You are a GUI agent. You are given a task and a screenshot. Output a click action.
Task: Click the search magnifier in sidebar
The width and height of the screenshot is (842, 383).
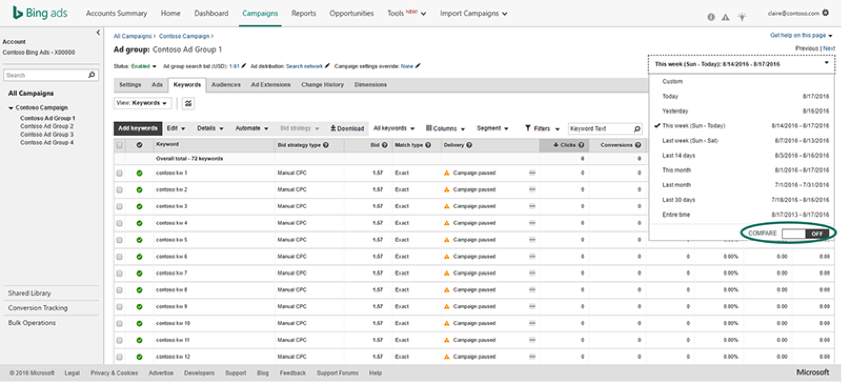click(92, 75)
